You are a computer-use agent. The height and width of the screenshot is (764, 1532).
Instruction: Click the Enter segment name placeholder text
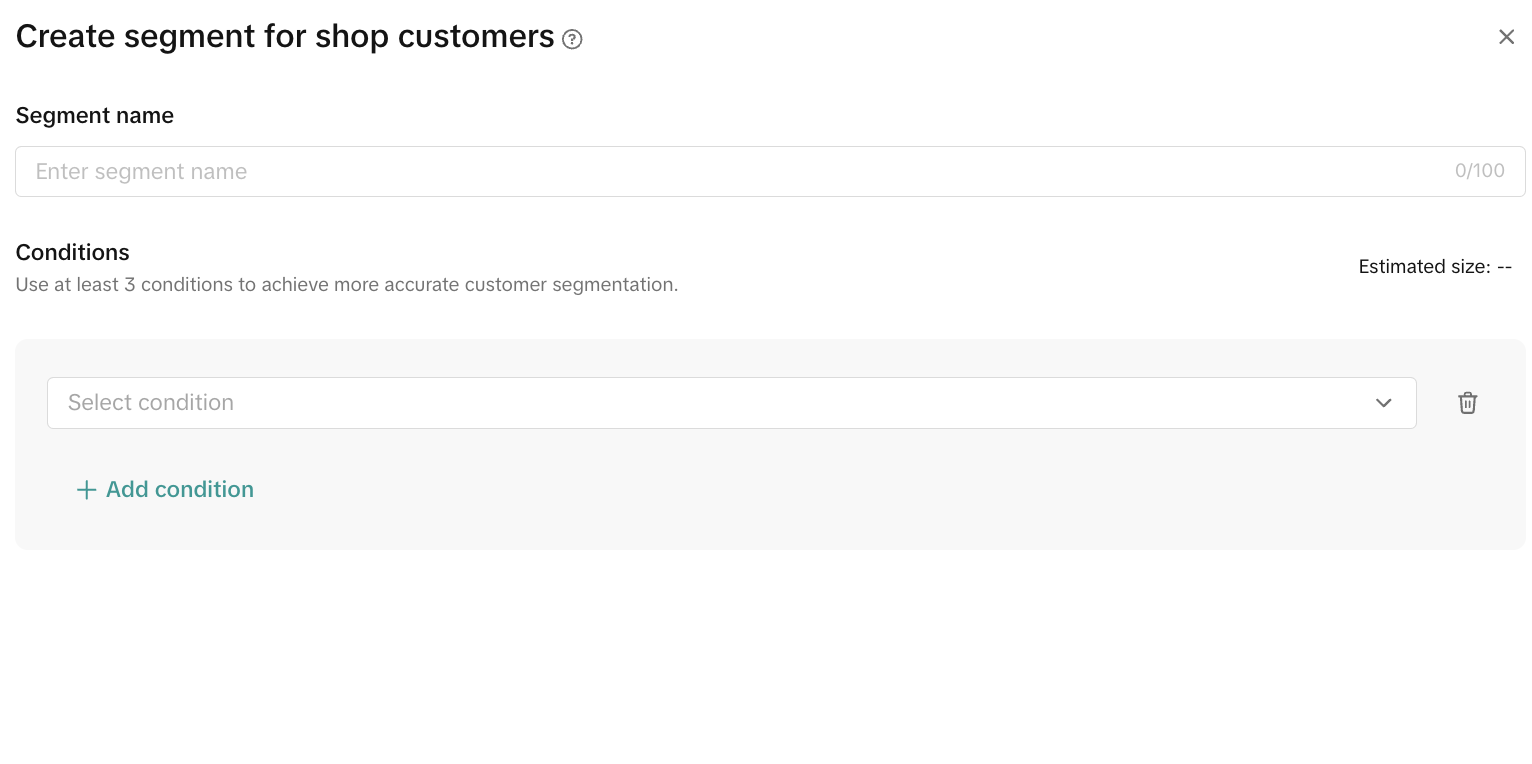point(141,171)
